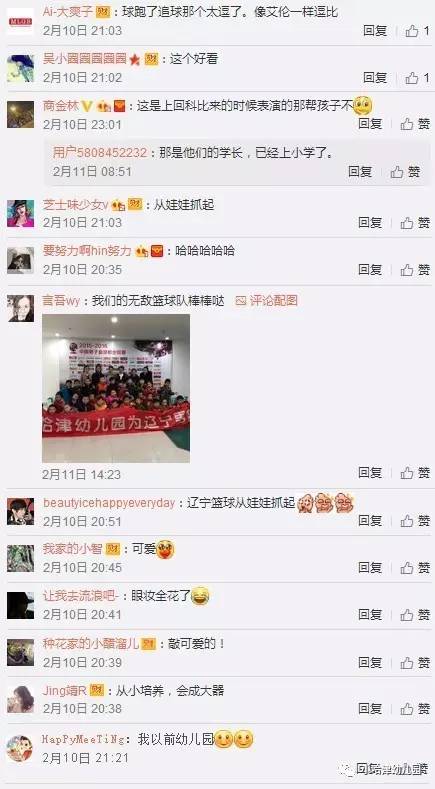The height and width of the screenshot is (789, 435).
Task: Click HapPyMeeTiNg's profile avatar
Action: [20, 748]
